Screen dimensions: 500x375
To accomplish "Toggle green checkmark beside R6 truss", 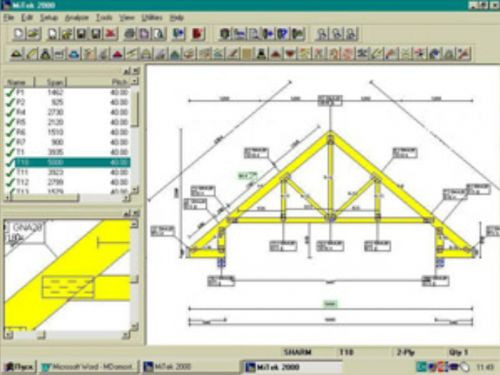I will (10, 132).
